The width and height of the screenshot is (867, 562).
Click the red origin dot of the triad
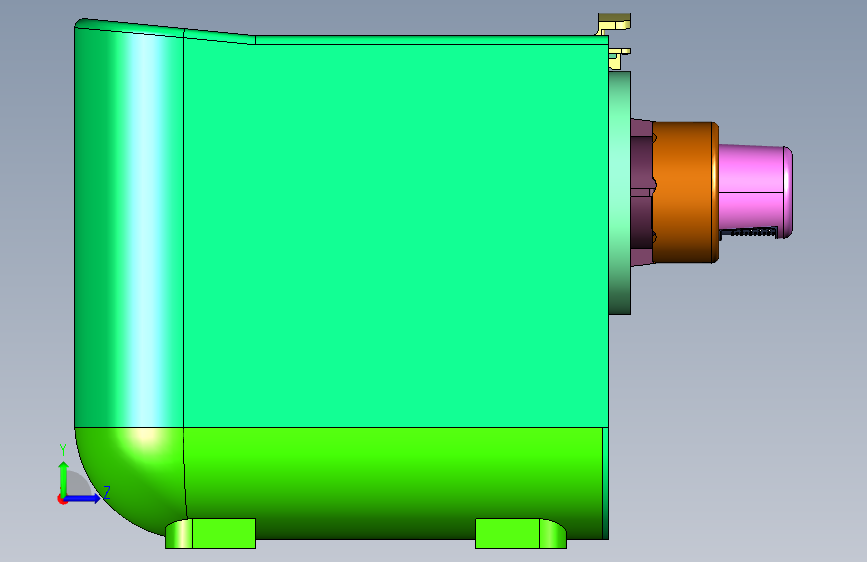(62, 499)
